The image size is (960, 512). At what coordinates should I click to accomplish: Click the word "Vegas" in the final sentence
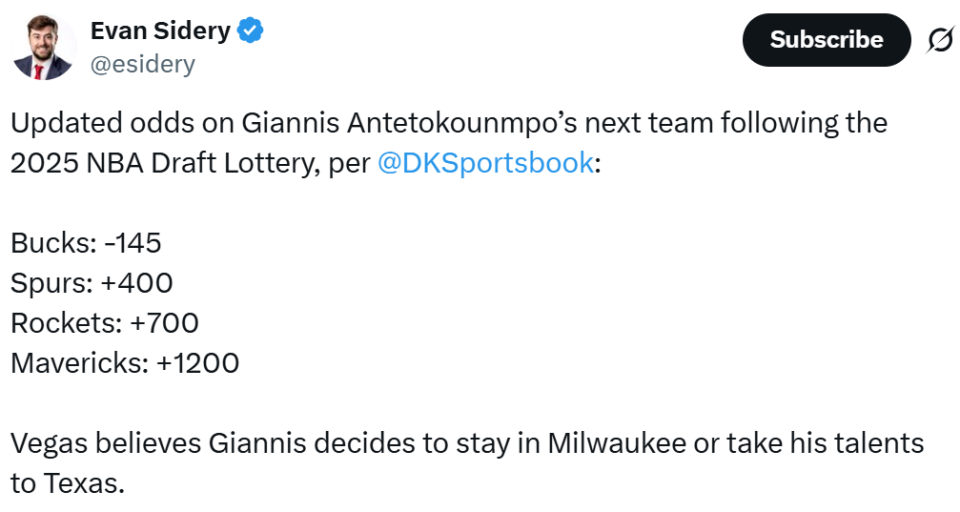(x=48, y=443)
